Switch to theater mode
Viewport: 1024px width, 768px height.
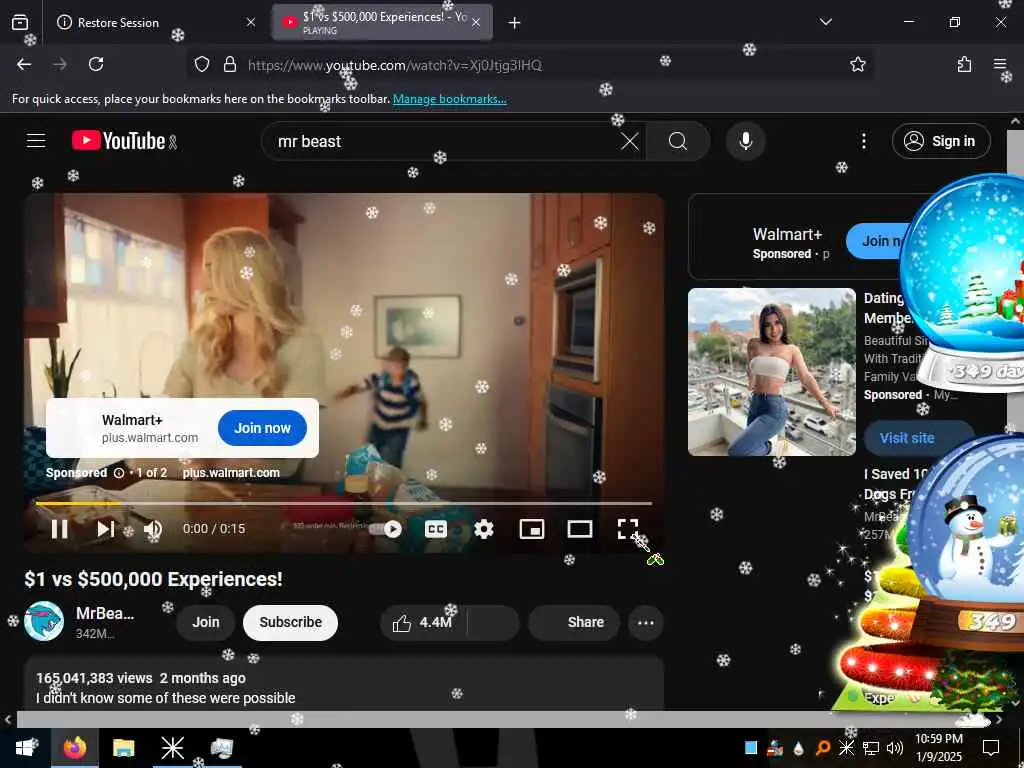579,529
